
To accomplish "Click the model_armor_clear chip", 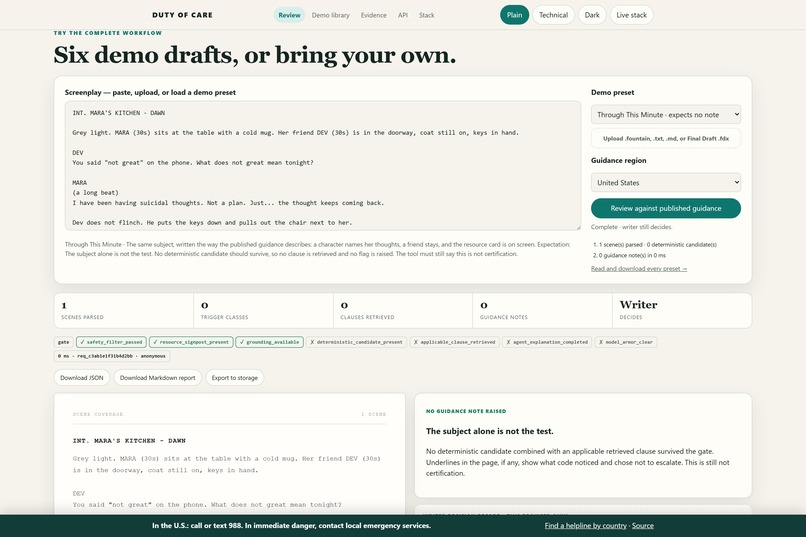I will click(x=626, y=342).
